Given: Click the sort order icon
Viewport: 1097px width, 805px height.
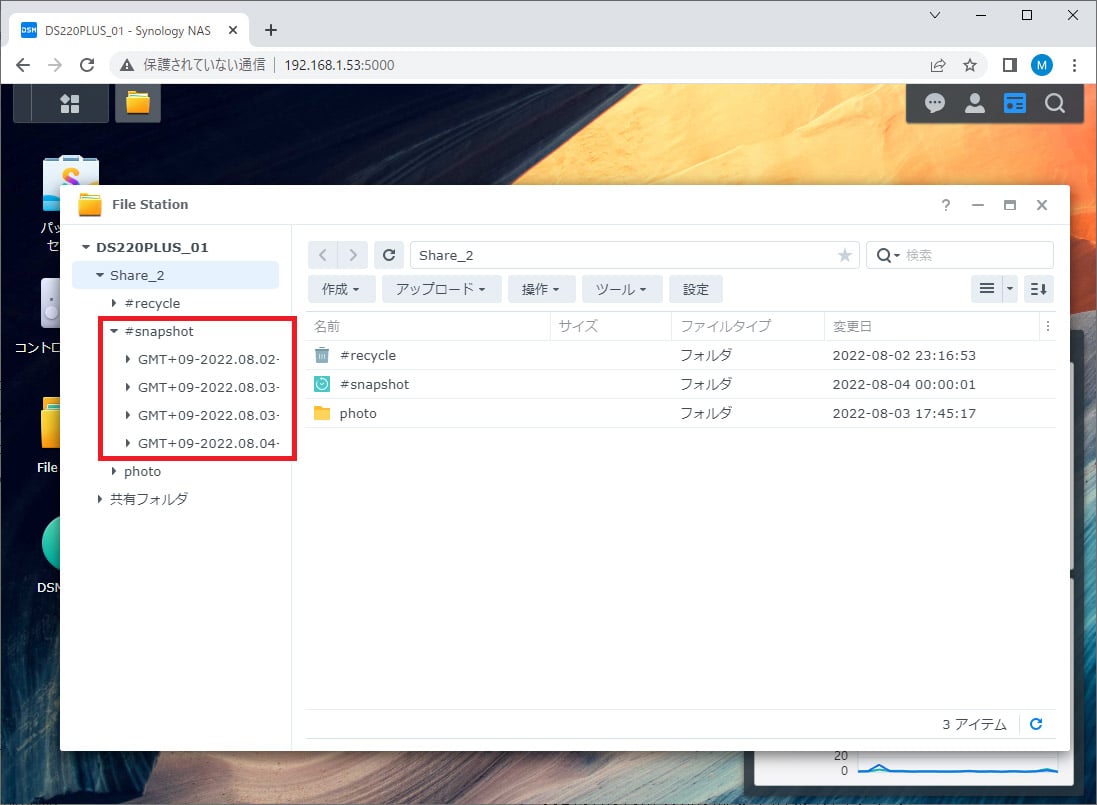Looking at the screenshot, I should [x=1038, y=289].
